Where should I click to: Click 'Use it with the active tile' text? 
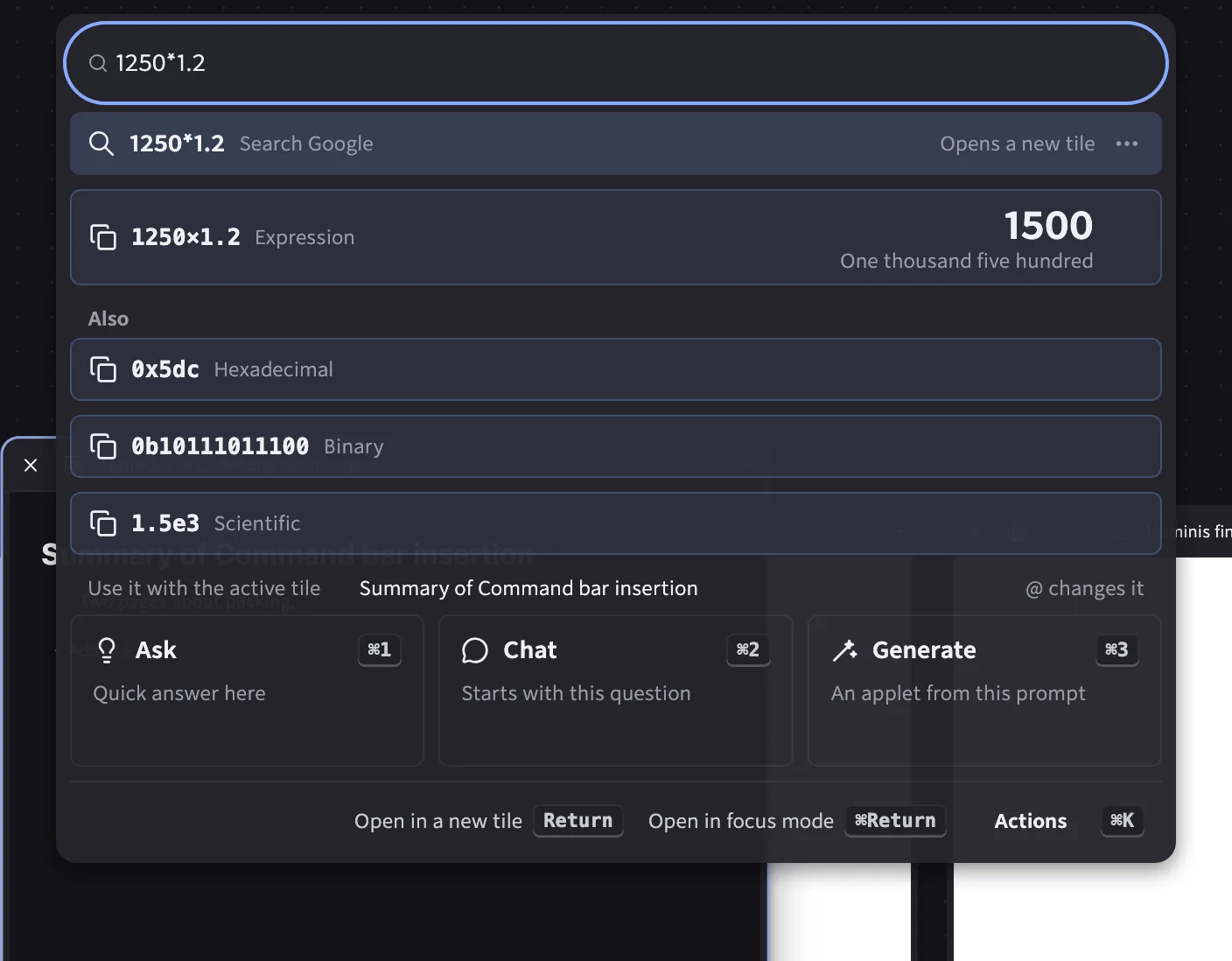(x=204, y=588)
